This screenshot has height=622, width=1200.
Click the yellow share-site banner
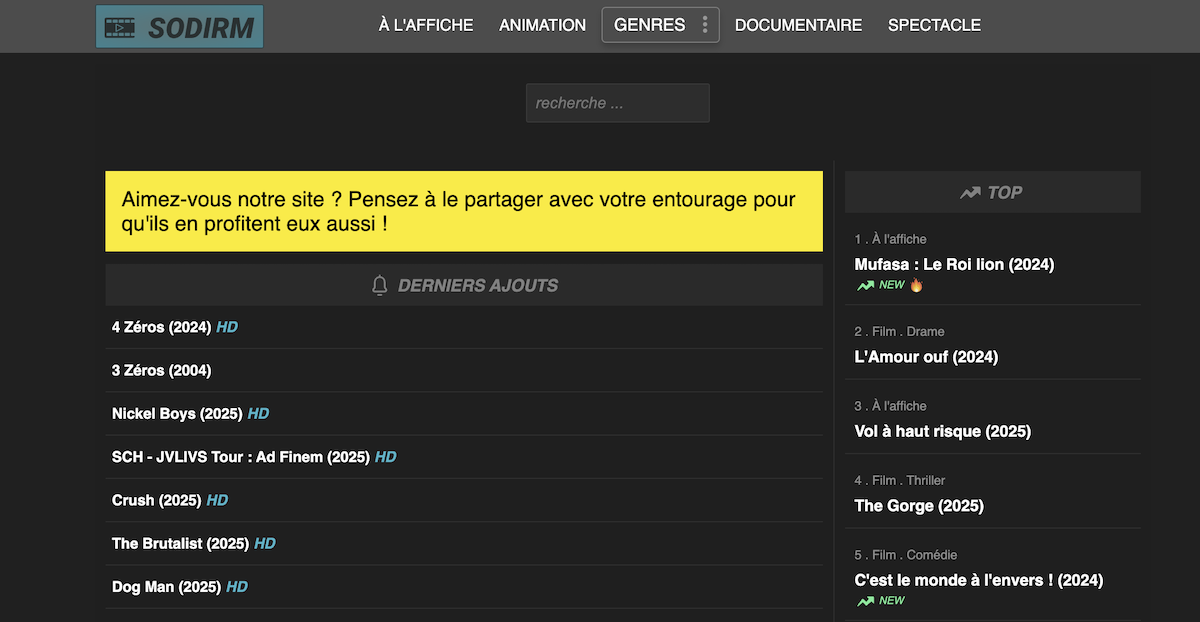[464, 211]
